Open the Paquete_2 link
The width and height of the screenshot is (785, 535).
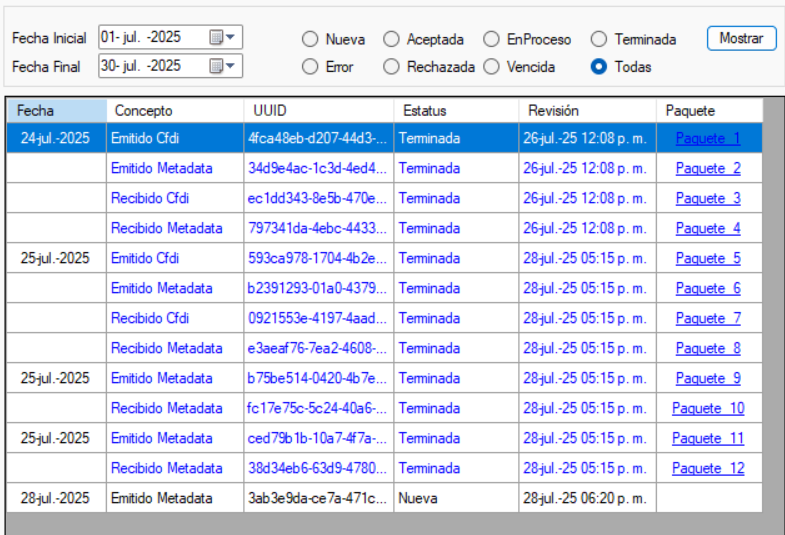tap(708, 168)
